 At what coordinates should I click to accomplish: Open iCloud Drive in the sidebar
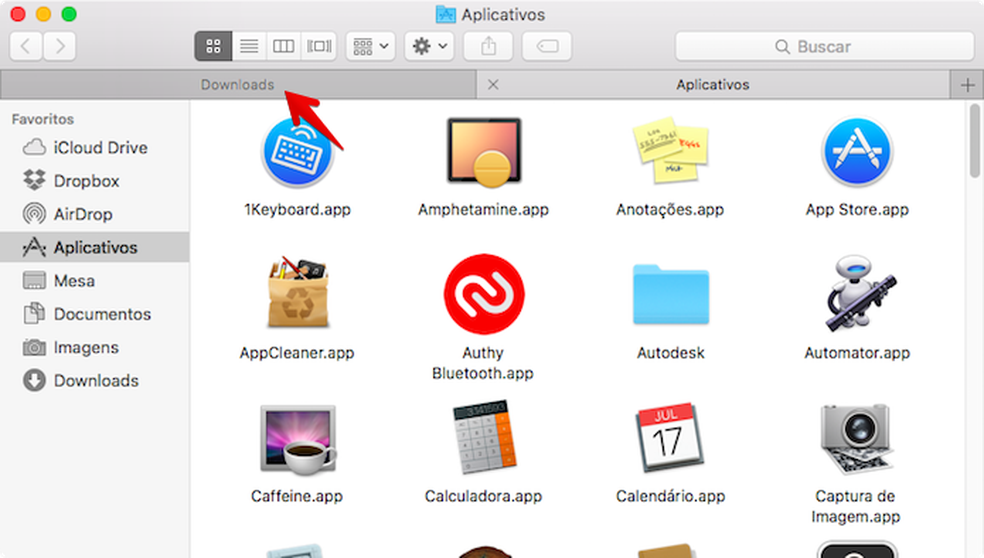click(95, 148)
